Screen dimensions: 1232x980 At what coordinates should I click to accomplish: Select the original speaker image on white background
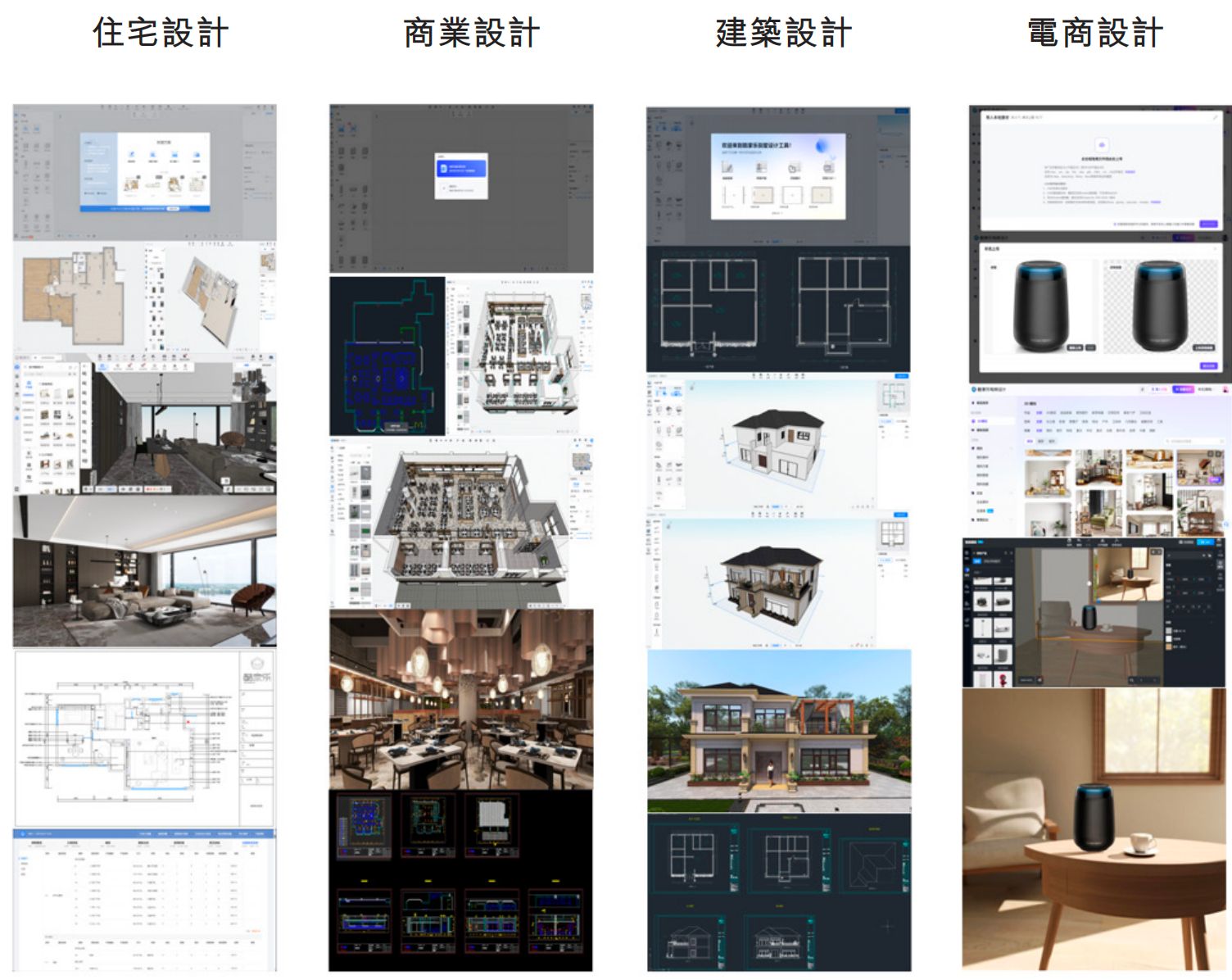(1041, 306)
